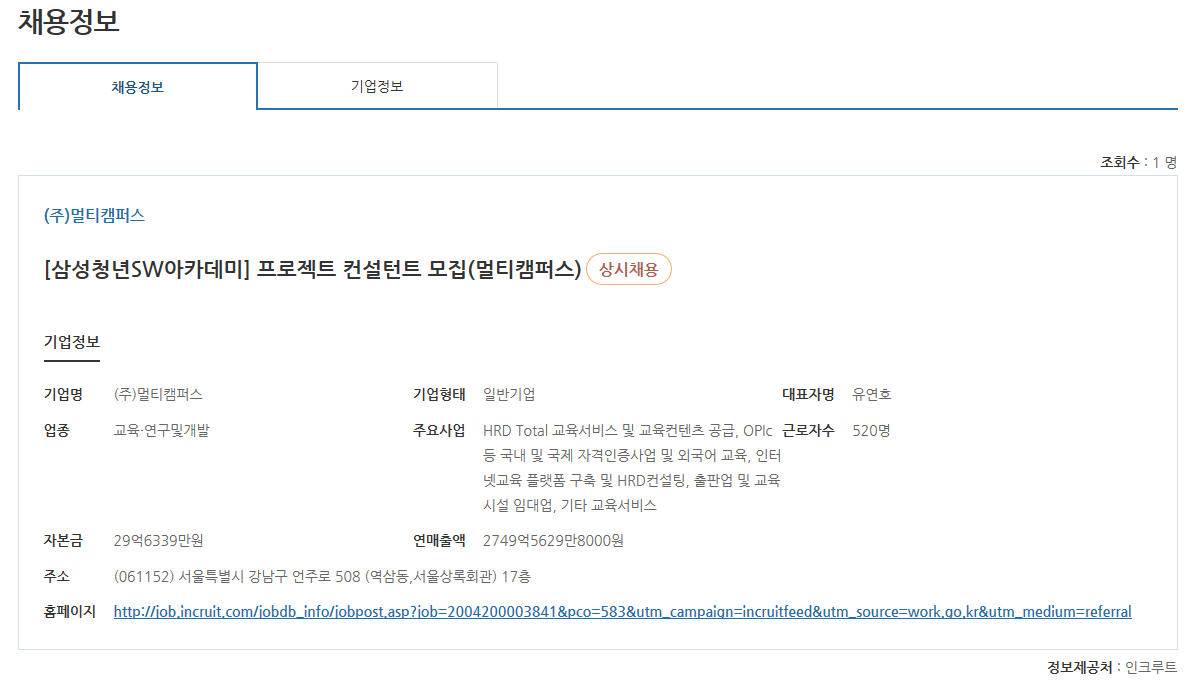Screen dimensions: 1188x695
Task: Click the incruit job post homepage URL
Action: [x=622, y=612]
